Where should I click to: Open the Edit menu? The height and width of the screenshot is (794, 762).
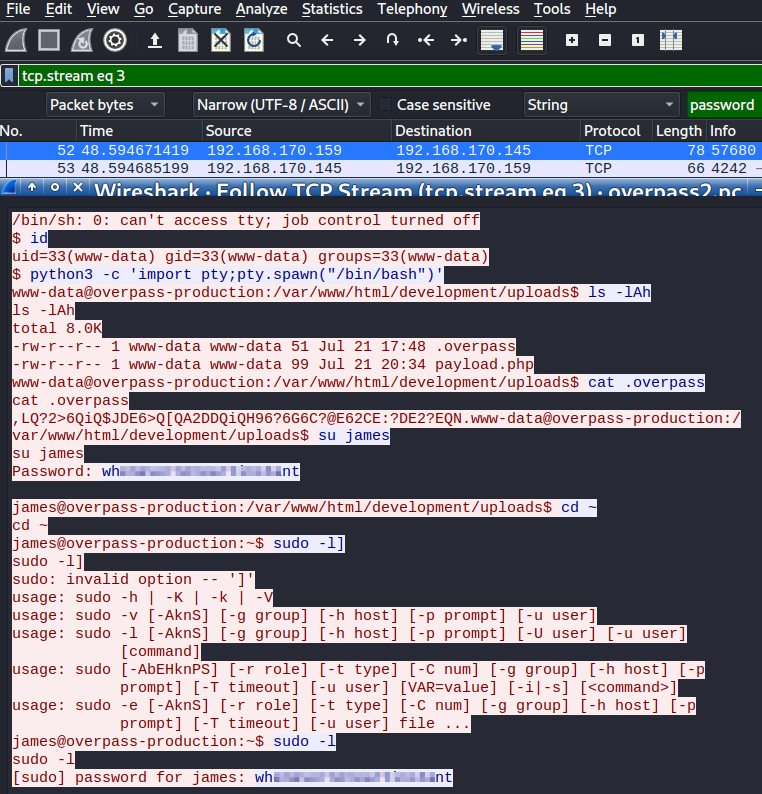(59, 9)
